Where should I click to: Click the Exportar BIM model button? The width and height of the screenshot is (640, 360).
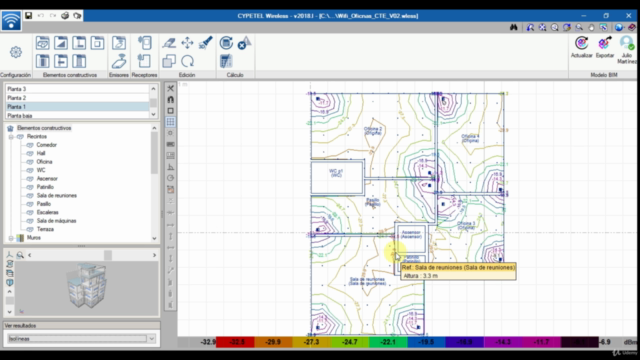tap(604, 47)
